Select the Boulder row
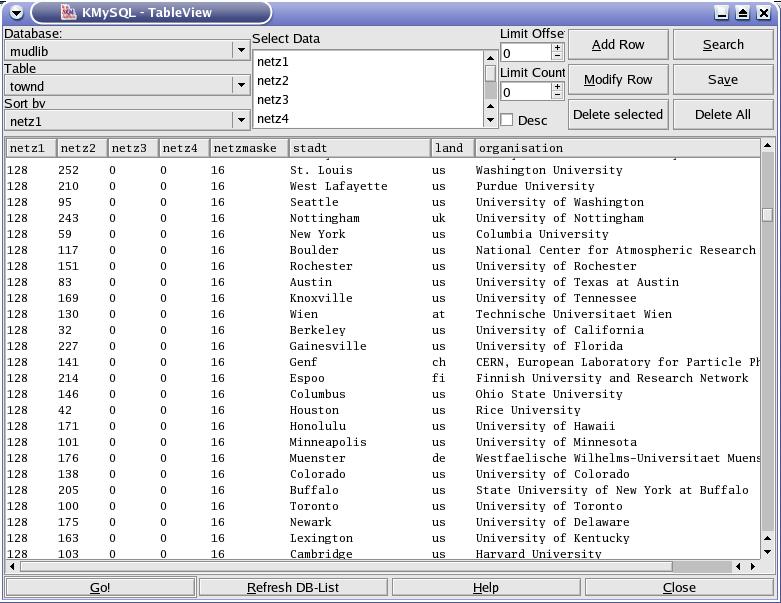781x603 pixels. pos(383,250)
